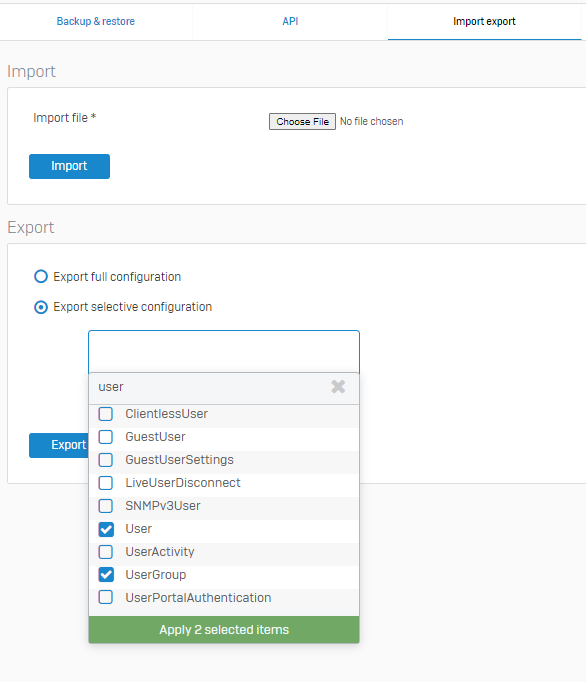Switch to Backup & restore tab

(96, 21)
